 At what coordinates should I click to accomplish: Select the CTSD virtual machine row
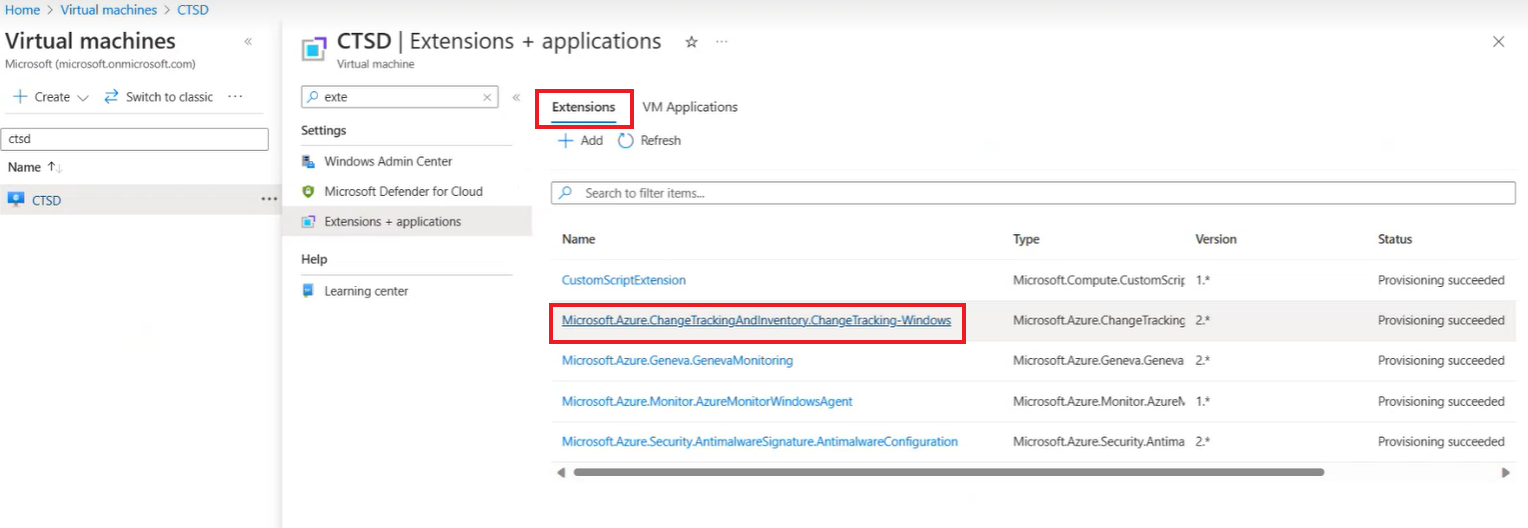coord(141,200)
